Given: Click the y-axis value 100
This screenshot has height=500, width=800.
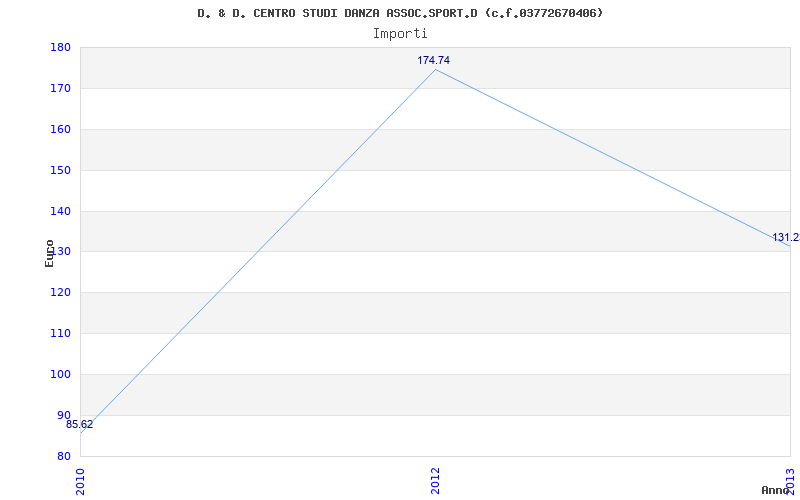Looking at the screenshot, I should pyautogui.click(x=60, y=374).
